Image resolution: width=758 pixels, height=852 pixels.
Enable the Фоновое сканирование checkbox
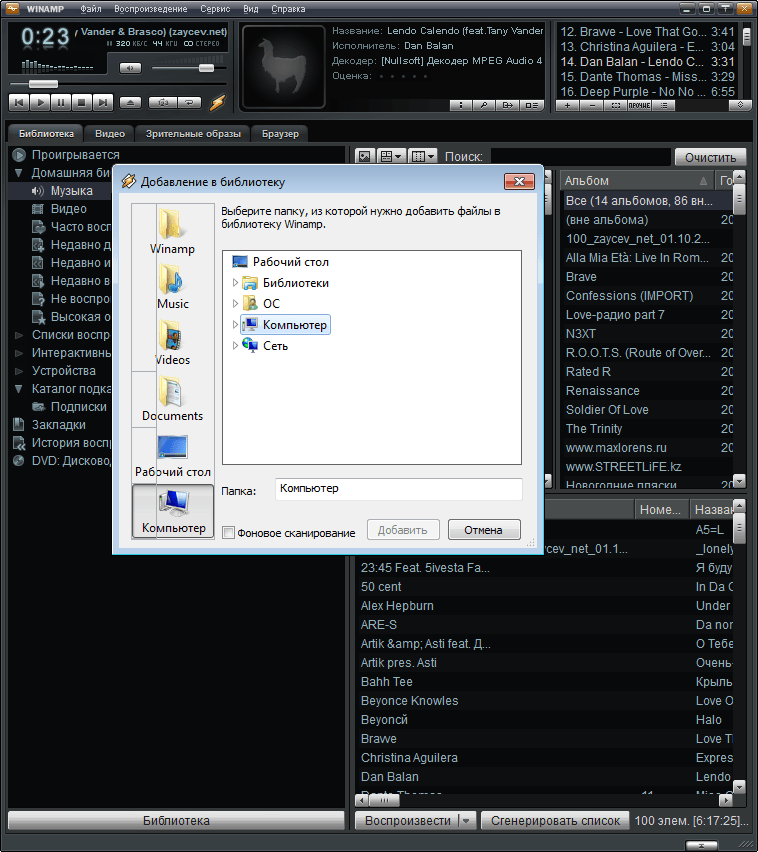point(229,533)
